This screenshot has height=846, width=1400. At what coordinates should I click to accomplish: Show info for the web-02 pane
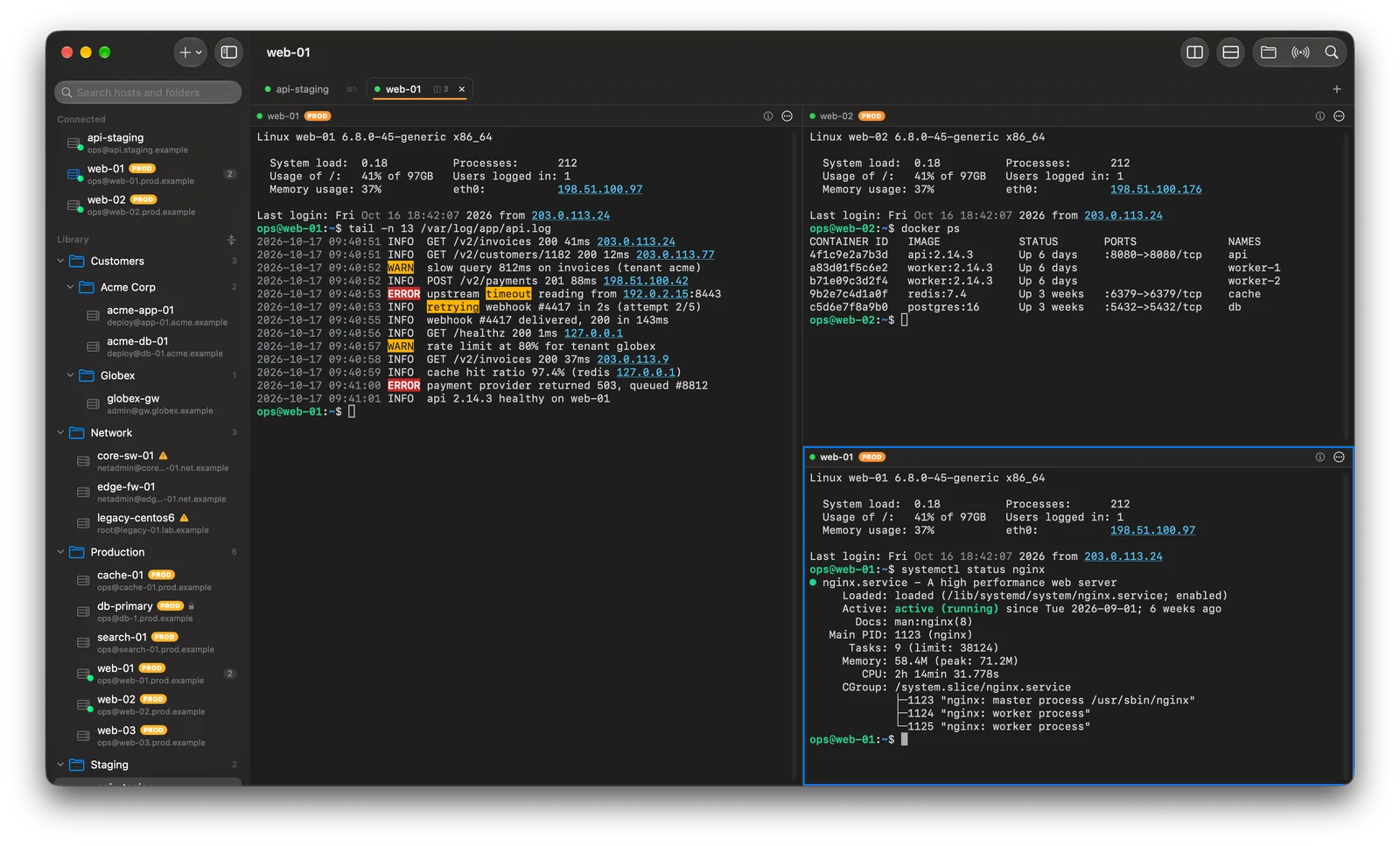point(1320,116)
